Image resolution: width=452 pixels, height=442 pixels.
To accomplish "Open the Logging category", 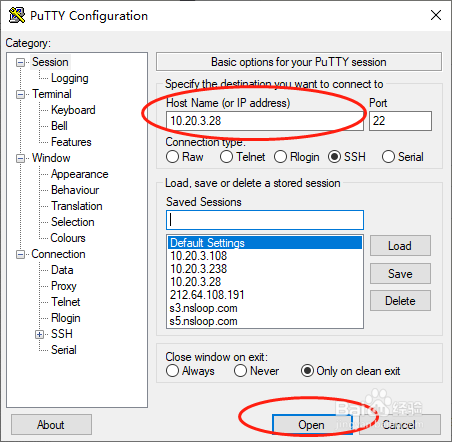I will [70, 78].
